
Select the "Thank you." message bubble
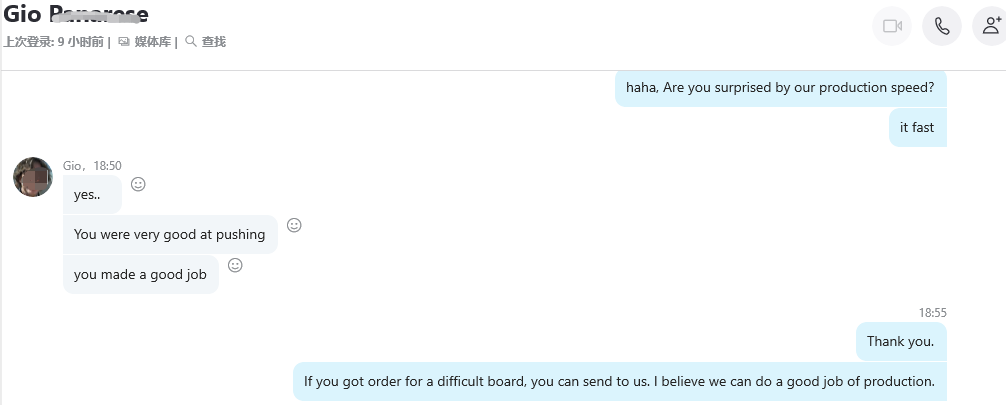900,341
